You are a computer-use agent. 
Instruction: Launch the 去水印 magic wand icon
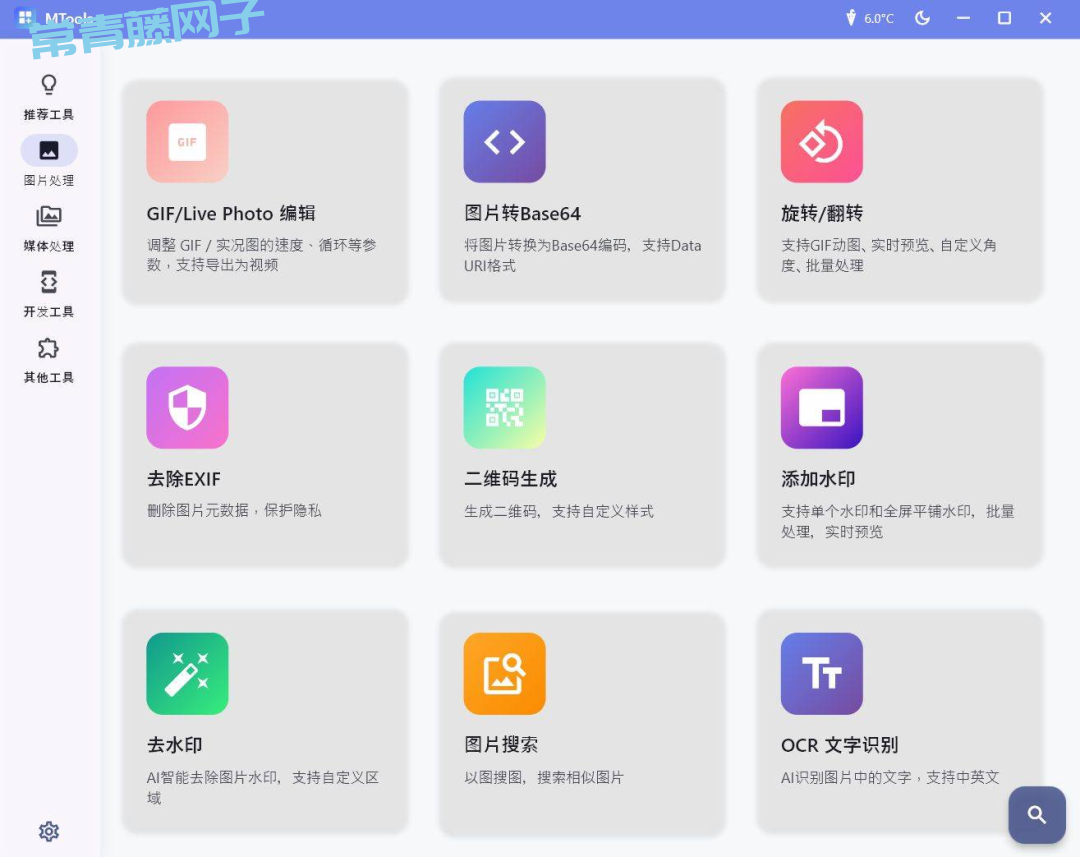(187, 674)
